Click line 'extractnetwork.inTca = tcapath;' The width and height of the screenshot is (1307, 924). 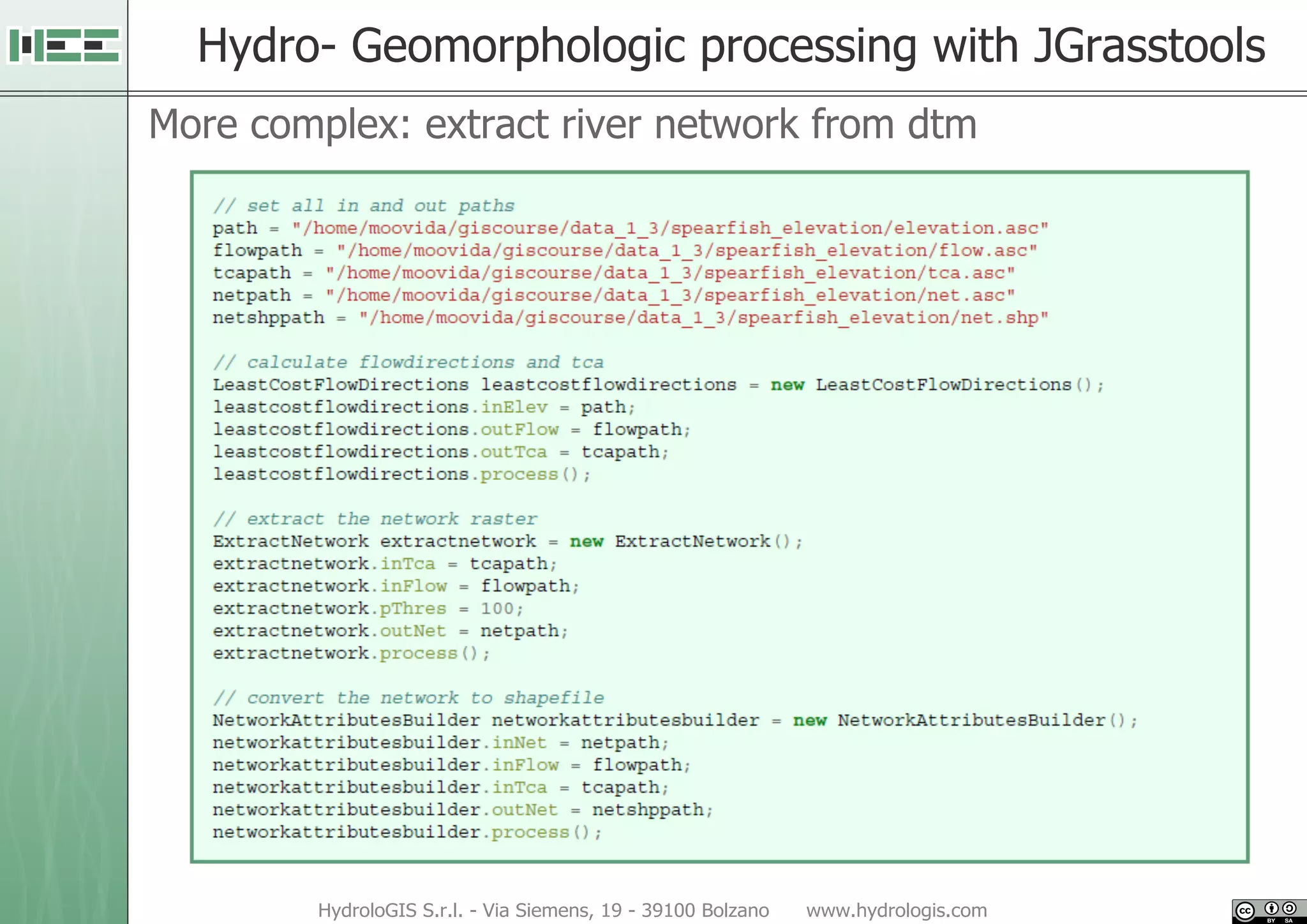[x=385, y=563]
